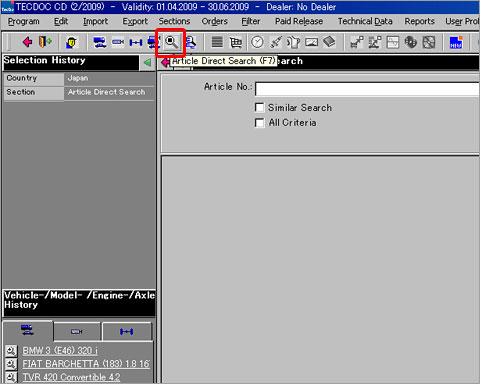480x384 pixels.
Task: Enable the Similar Search checkbox
Action: [259, 107]
